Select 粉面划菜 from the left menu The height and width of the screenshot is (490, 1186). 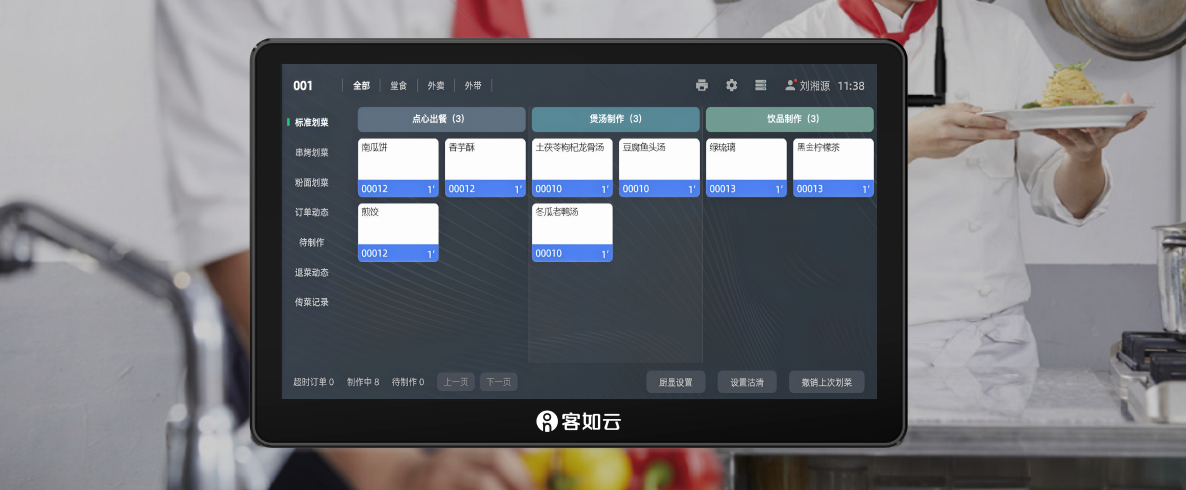point(311,183)
